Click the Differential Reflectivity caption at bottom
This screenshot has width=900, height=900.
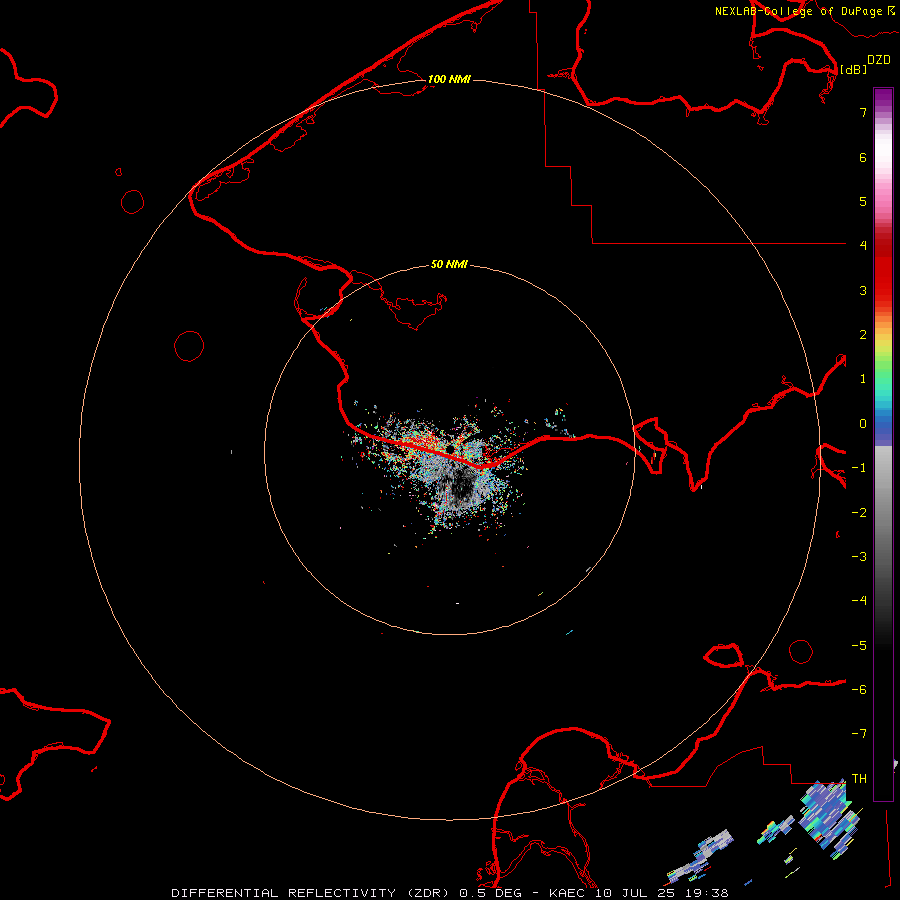coord(449,893)
